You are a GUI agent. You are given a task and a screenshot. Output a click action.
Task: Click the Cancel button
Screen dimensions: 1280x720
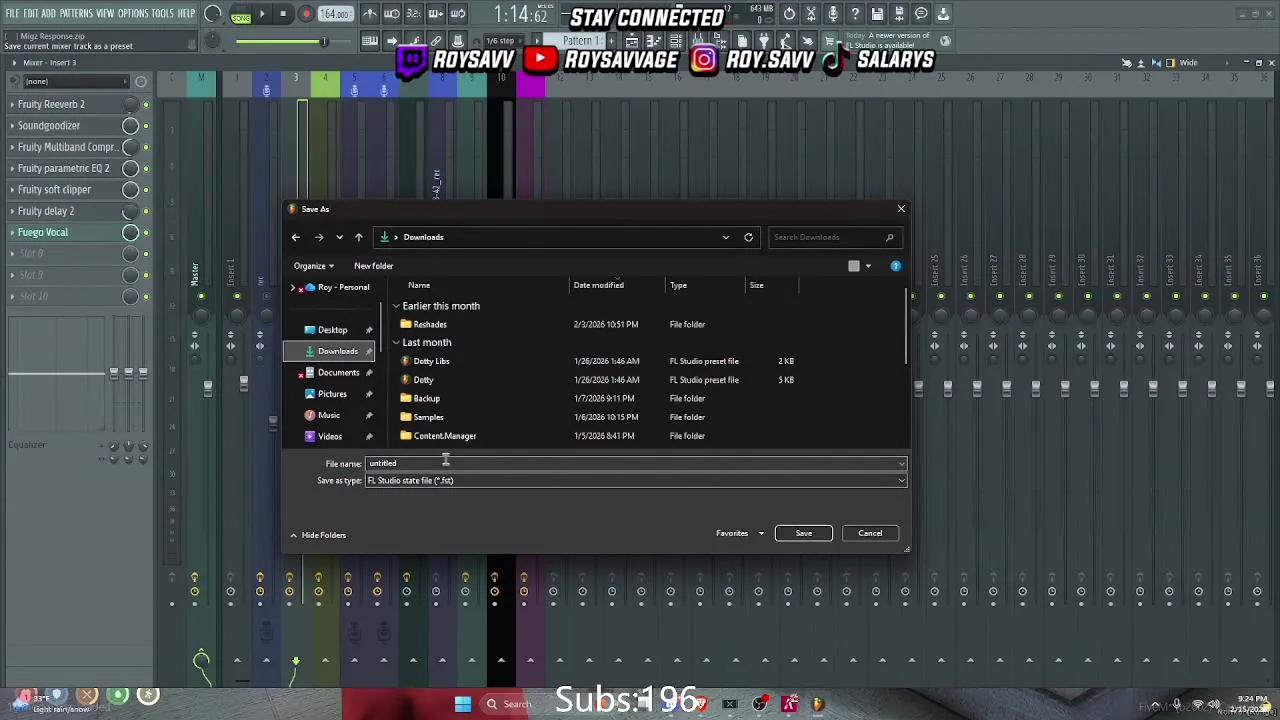(870, 533)
